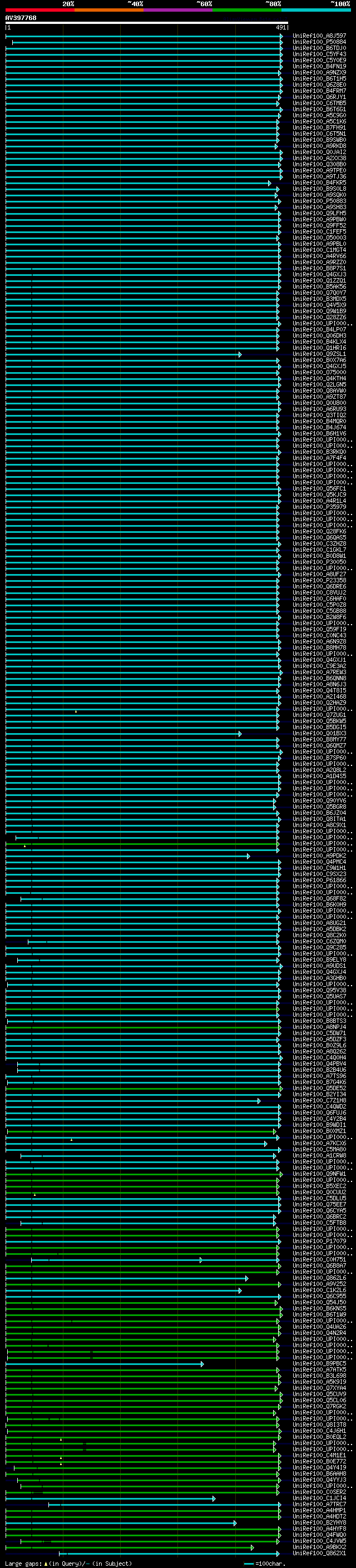Open hit UniRef100_C5YF43
The image size is (356, 1568).
click(x=319, y=54)
